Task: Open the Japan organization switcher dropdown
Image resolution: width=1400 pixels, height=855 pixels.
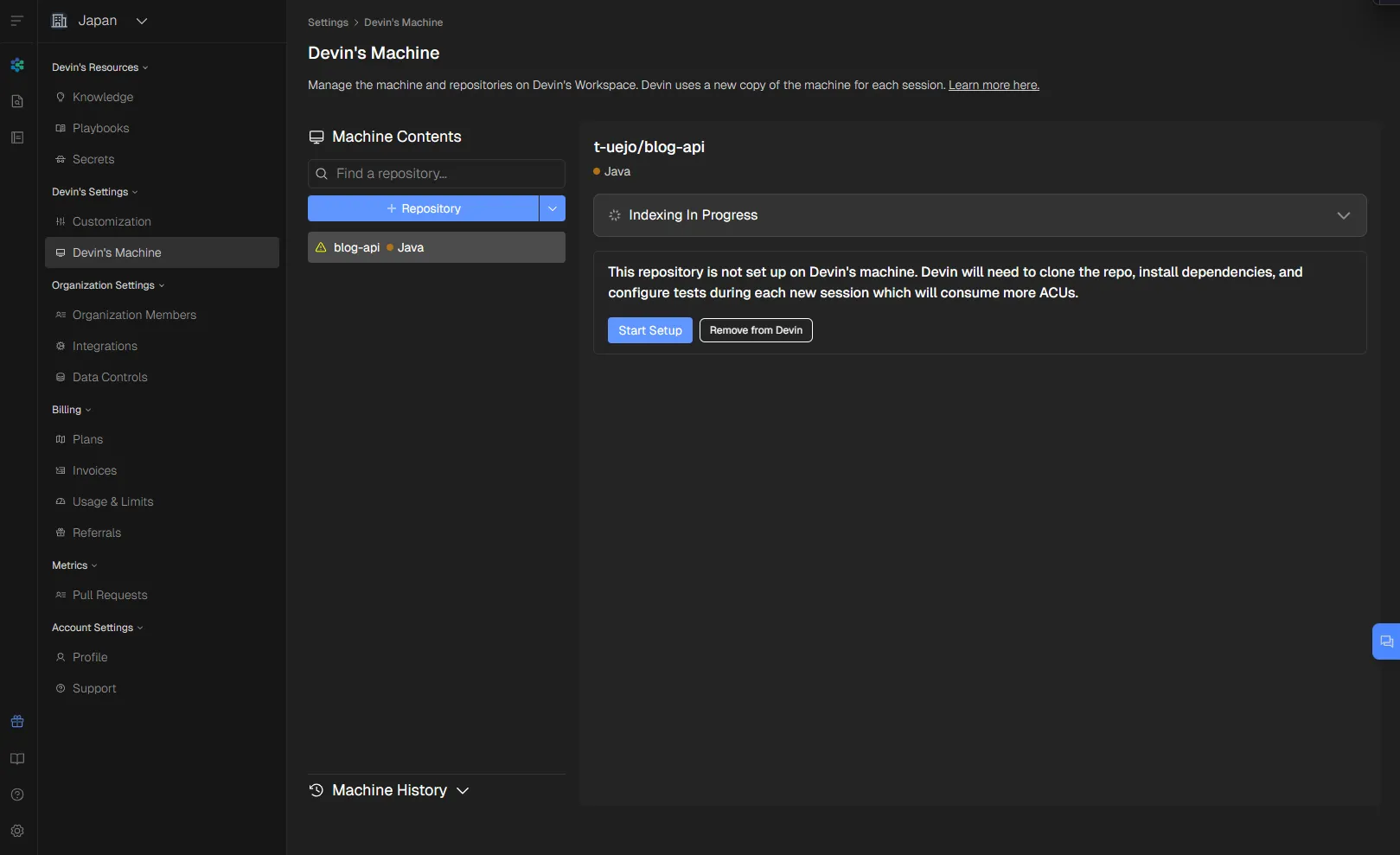Action: tap(99, 21)
